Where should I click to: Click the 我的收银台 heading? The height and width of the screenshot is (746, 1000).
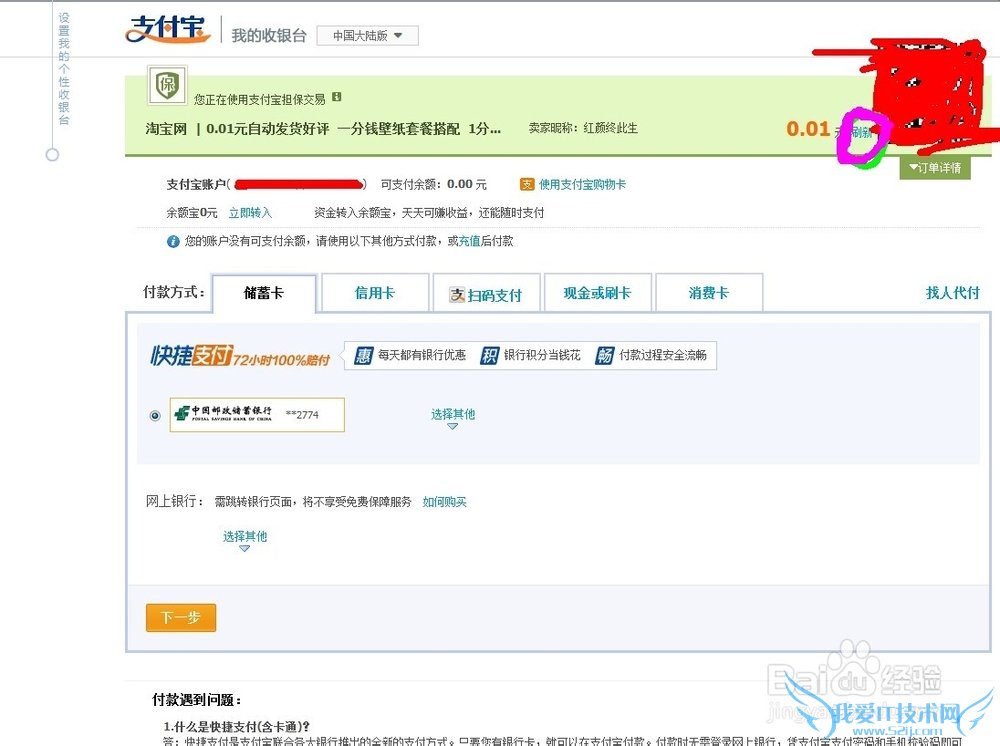coord(269,36)
